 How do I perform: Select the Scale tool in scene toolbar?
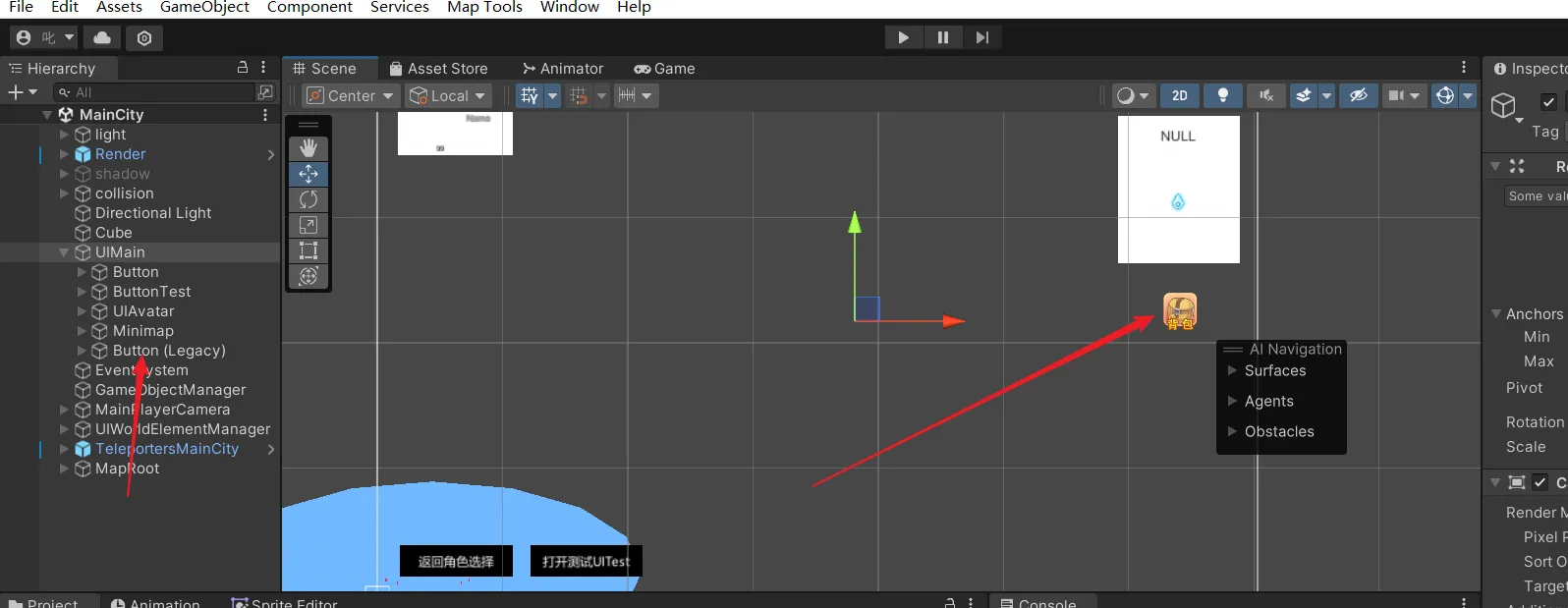click(x=308, y=225)
